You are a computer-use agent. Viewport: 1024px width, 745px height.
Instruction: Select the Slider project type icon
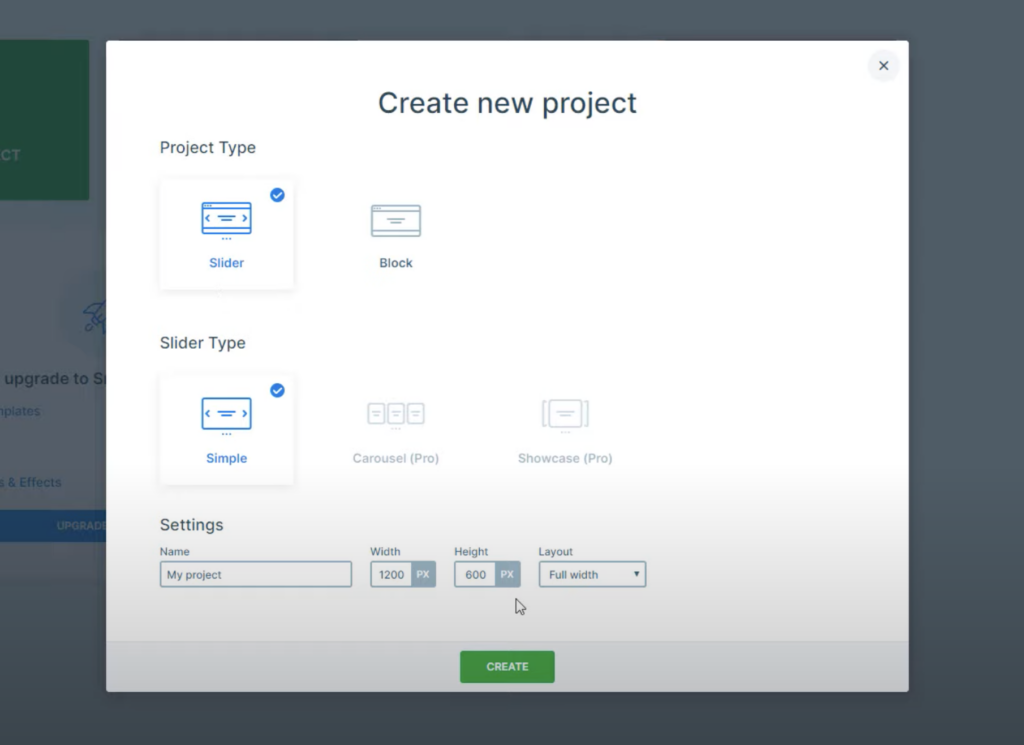(x=226, y=219)
